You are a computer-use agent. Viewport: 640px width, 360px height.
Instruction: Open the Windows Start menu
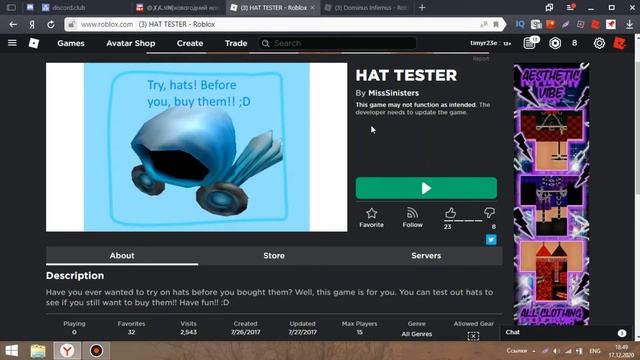pos(11,351)
